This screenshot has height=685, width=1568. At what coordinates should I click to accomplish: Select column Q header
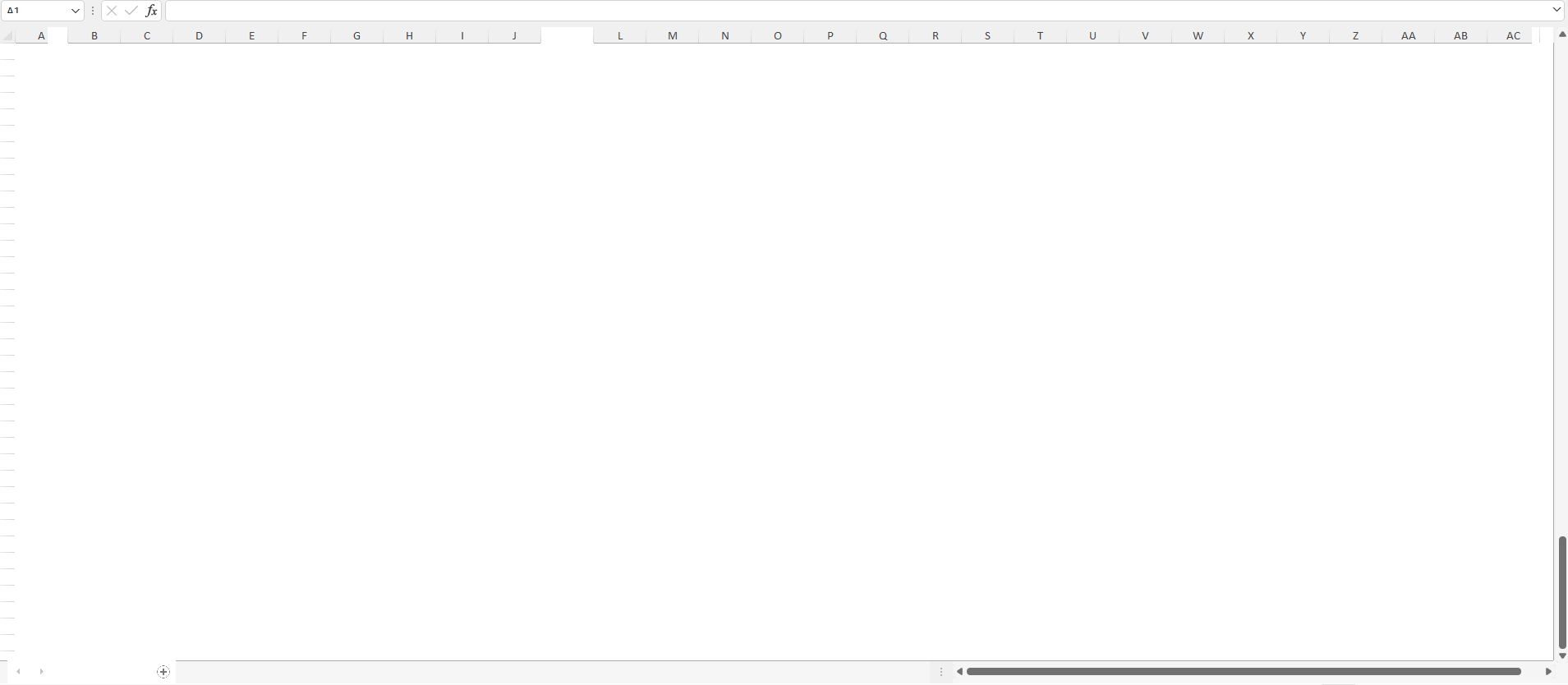pos(883,35)
